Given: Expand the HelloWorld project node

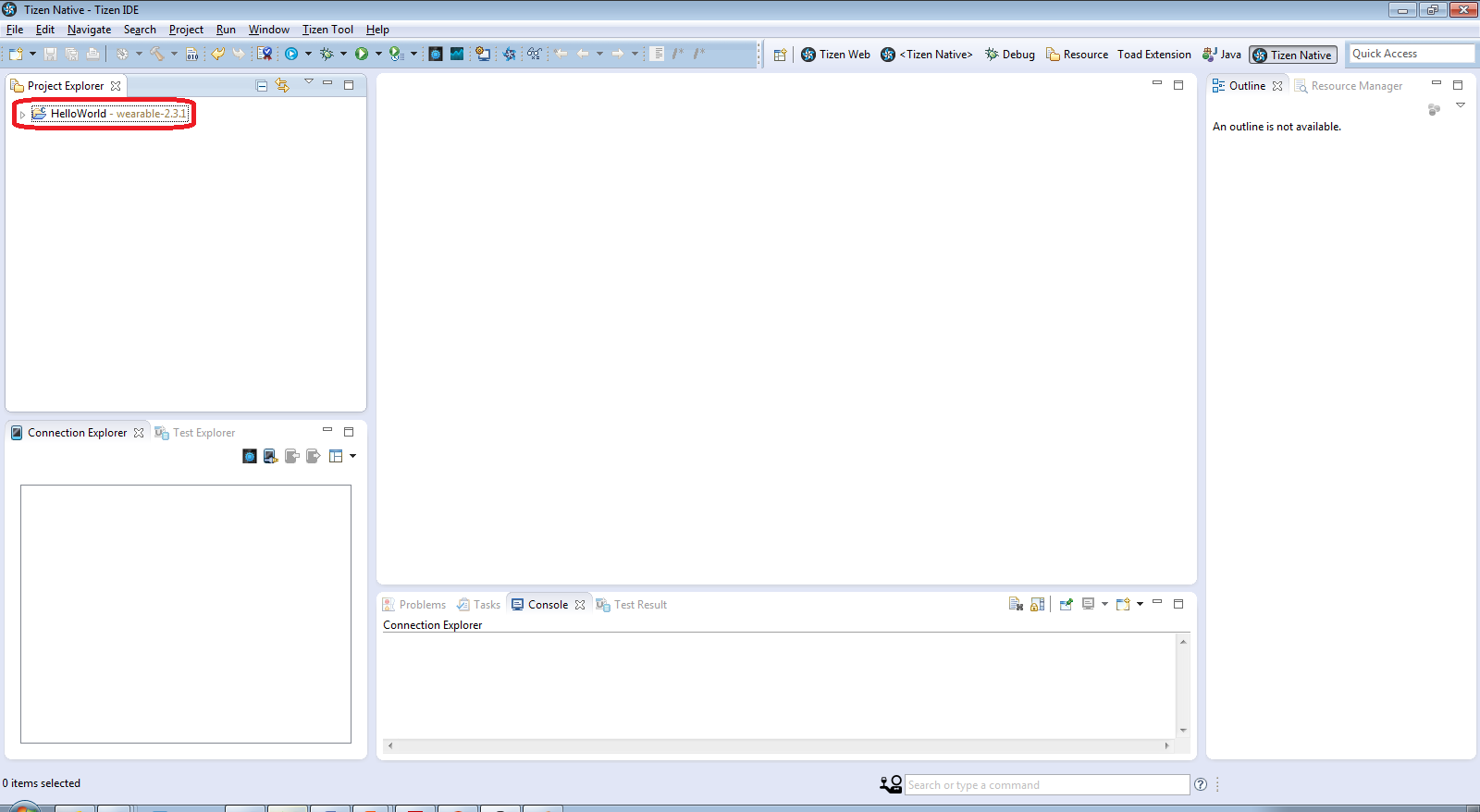Looking at the screenshot, I should 22,114.
